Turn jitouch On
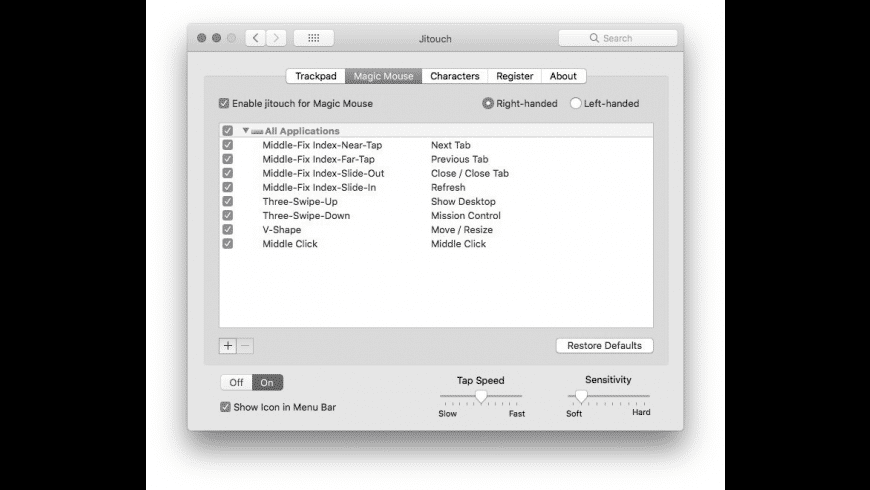Image resolution: width=870 pixels, height=490 pixels. click(x=267, y=382)
